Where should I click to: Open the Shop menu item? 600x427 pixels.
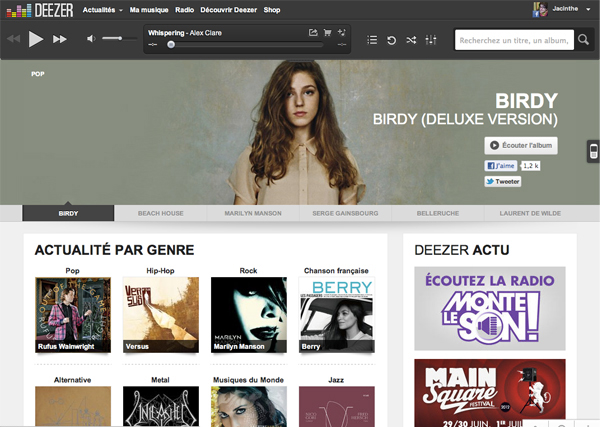click(272, 10)
